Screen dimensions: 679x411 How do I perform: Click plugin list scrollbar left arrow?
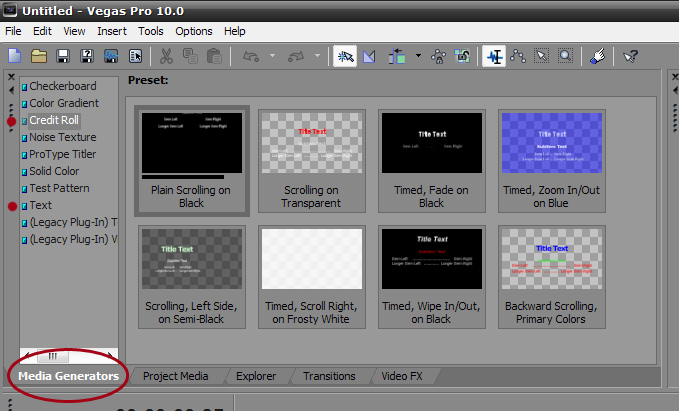[x=27, y=356]
